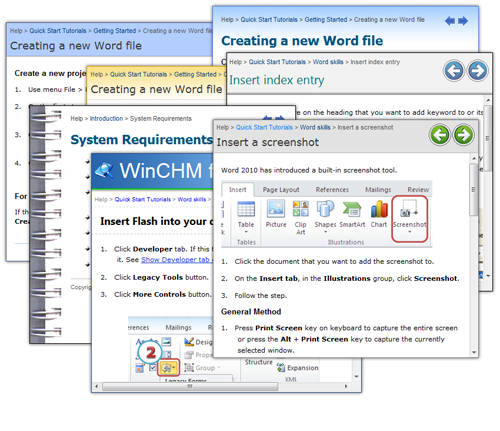500x431 pixels.
Task: Click Word skills breadcrumb in Insert index entry window
Action: [328, 62]
